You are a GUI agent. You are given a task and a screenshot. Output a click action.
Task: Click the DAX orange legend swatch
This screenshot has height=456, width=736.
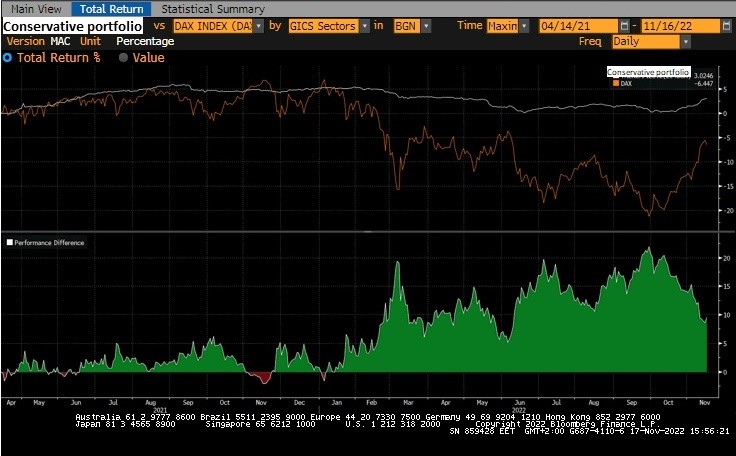tap(615, 84)
